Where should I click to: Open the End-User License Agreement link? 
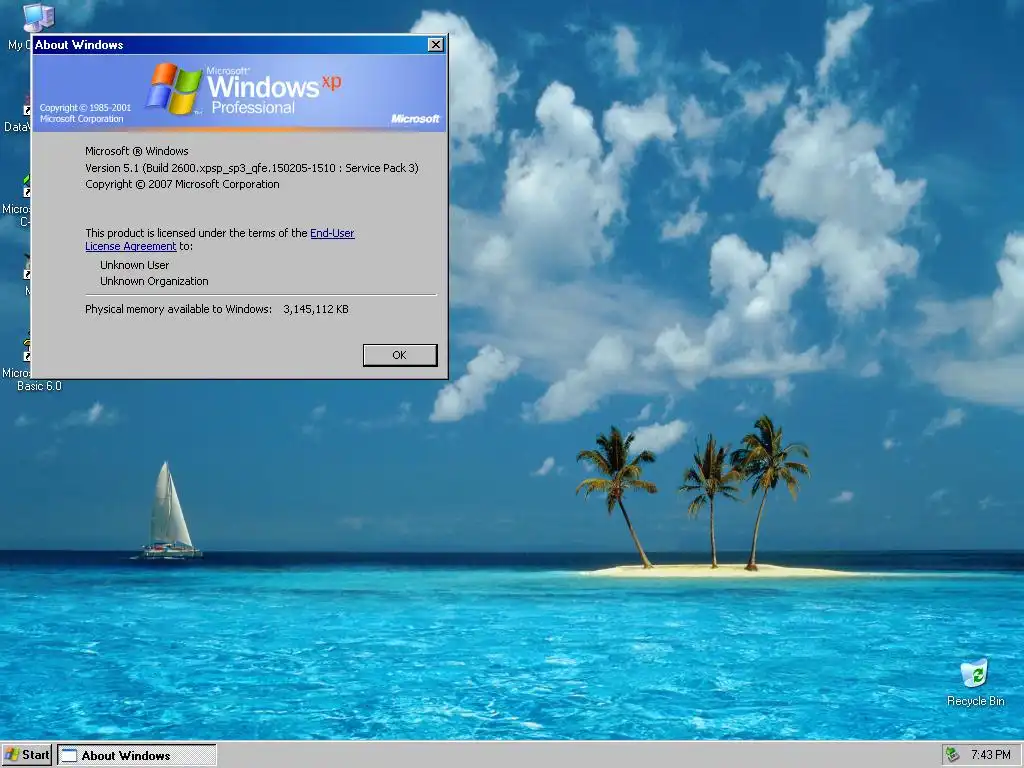[332, 233]
